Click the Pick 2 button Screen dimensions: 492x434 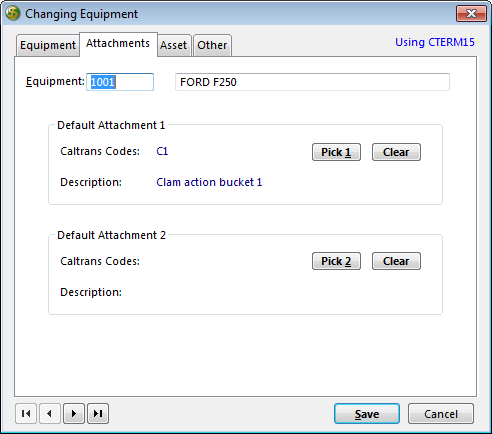click(336, 261)
